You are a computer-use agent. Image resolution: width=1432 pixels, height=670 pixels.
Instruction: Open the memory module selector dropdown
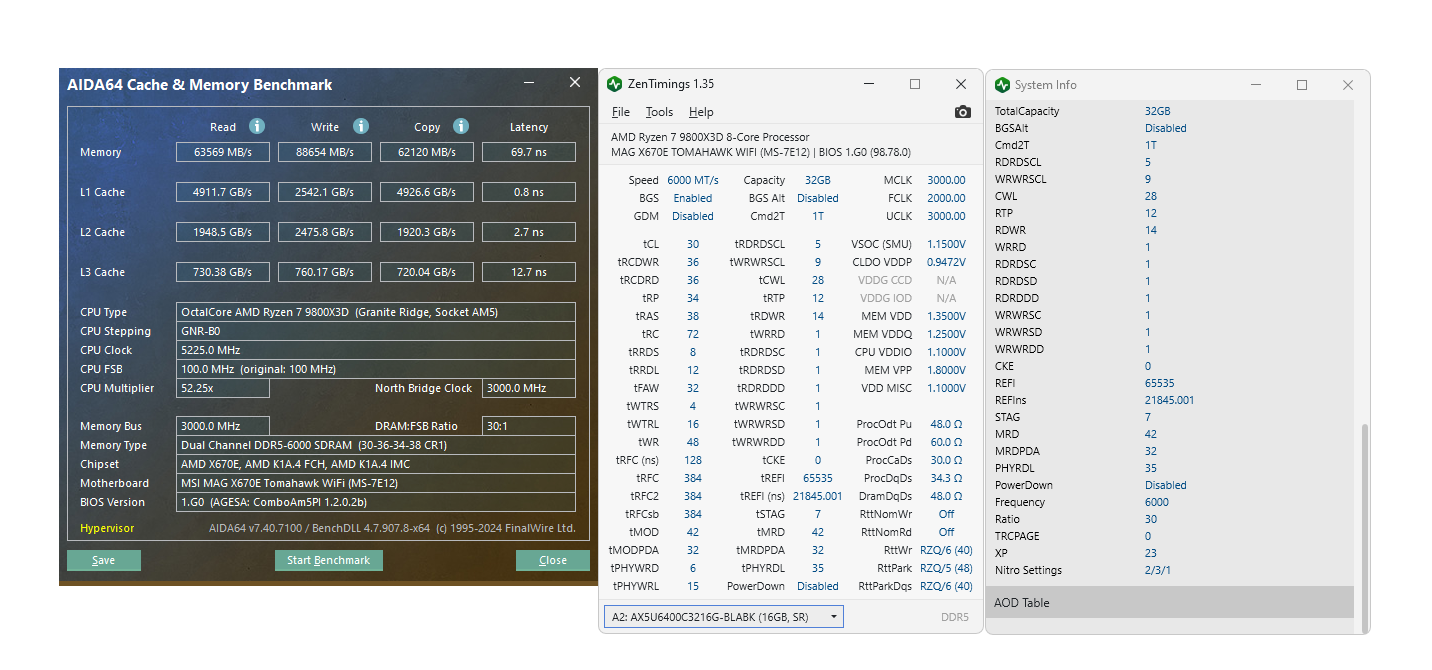724,617
